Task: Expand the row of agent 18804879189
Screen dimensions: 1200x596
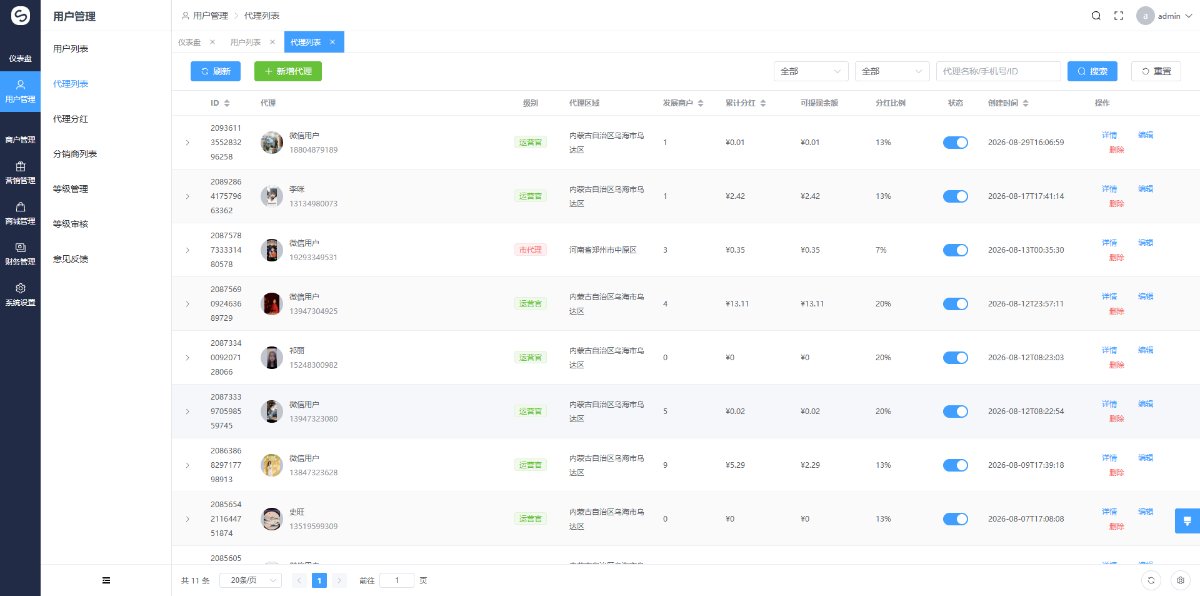Action: click(187, 142)
